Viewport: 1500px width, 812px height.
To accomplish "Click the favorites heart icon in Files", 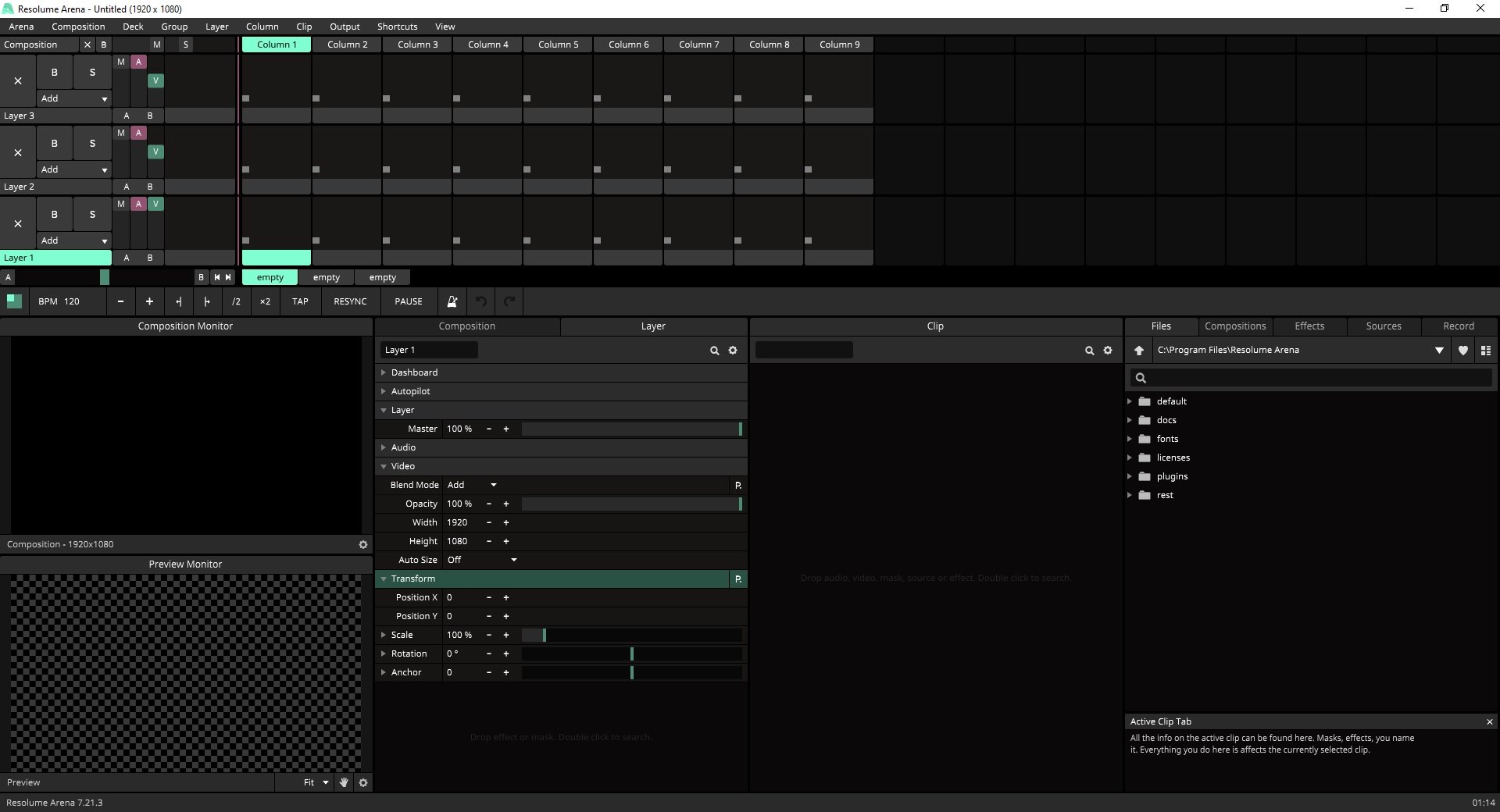I will 1462,351.
